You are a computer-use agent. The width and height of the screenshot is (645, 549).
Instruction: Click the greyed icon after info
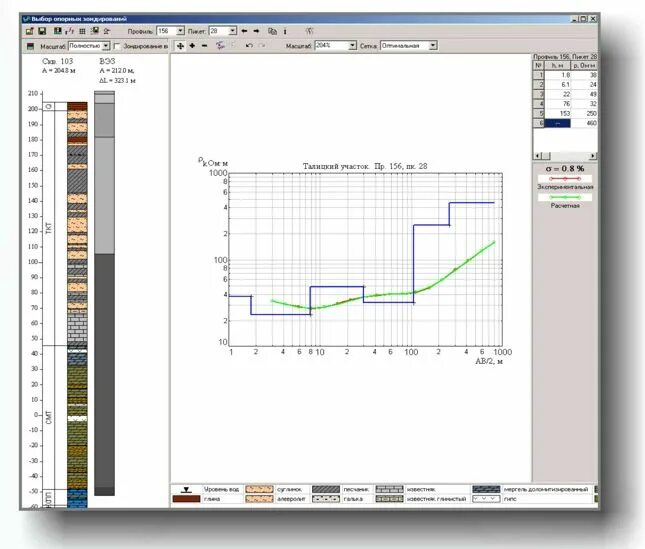click(x=309, y=31)
